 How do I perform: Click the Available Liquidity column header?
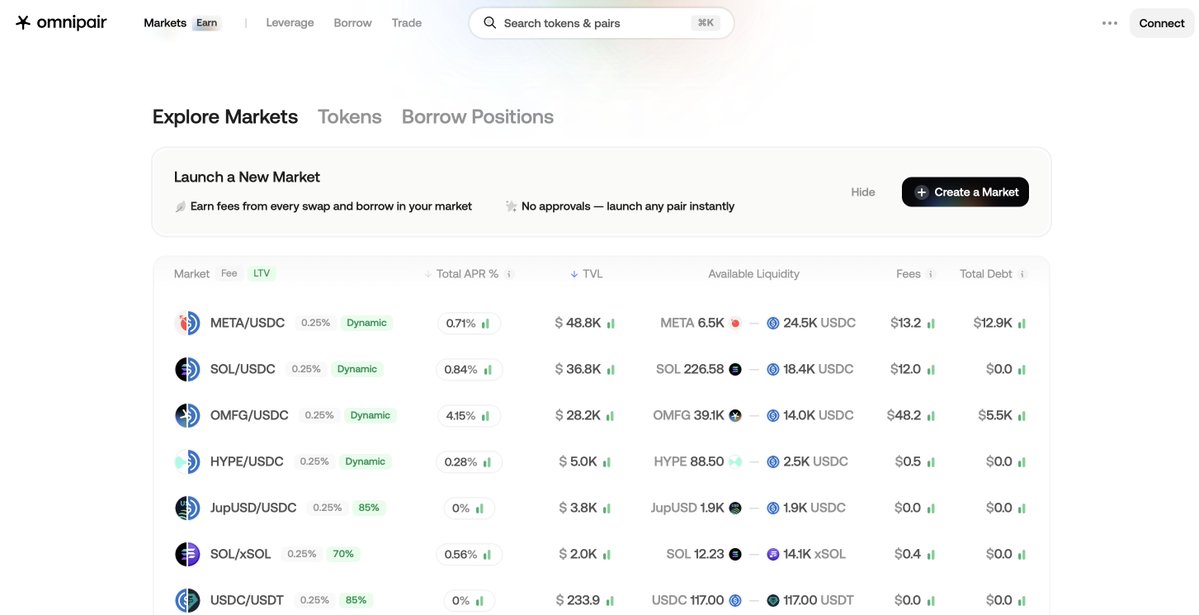pos(753,274)
